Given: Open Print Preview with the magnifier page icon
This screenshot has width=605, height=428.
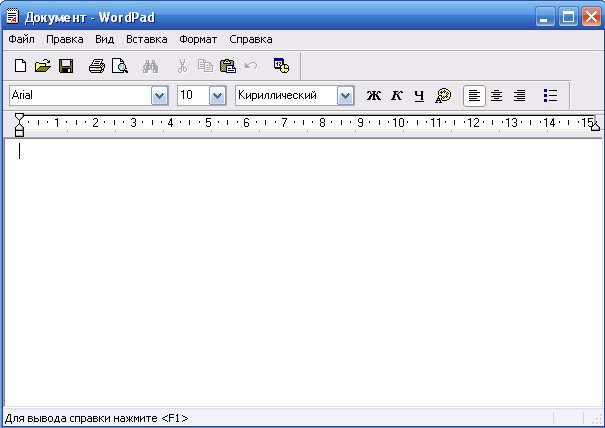Looking at the screenshot, I should [120, 66].
